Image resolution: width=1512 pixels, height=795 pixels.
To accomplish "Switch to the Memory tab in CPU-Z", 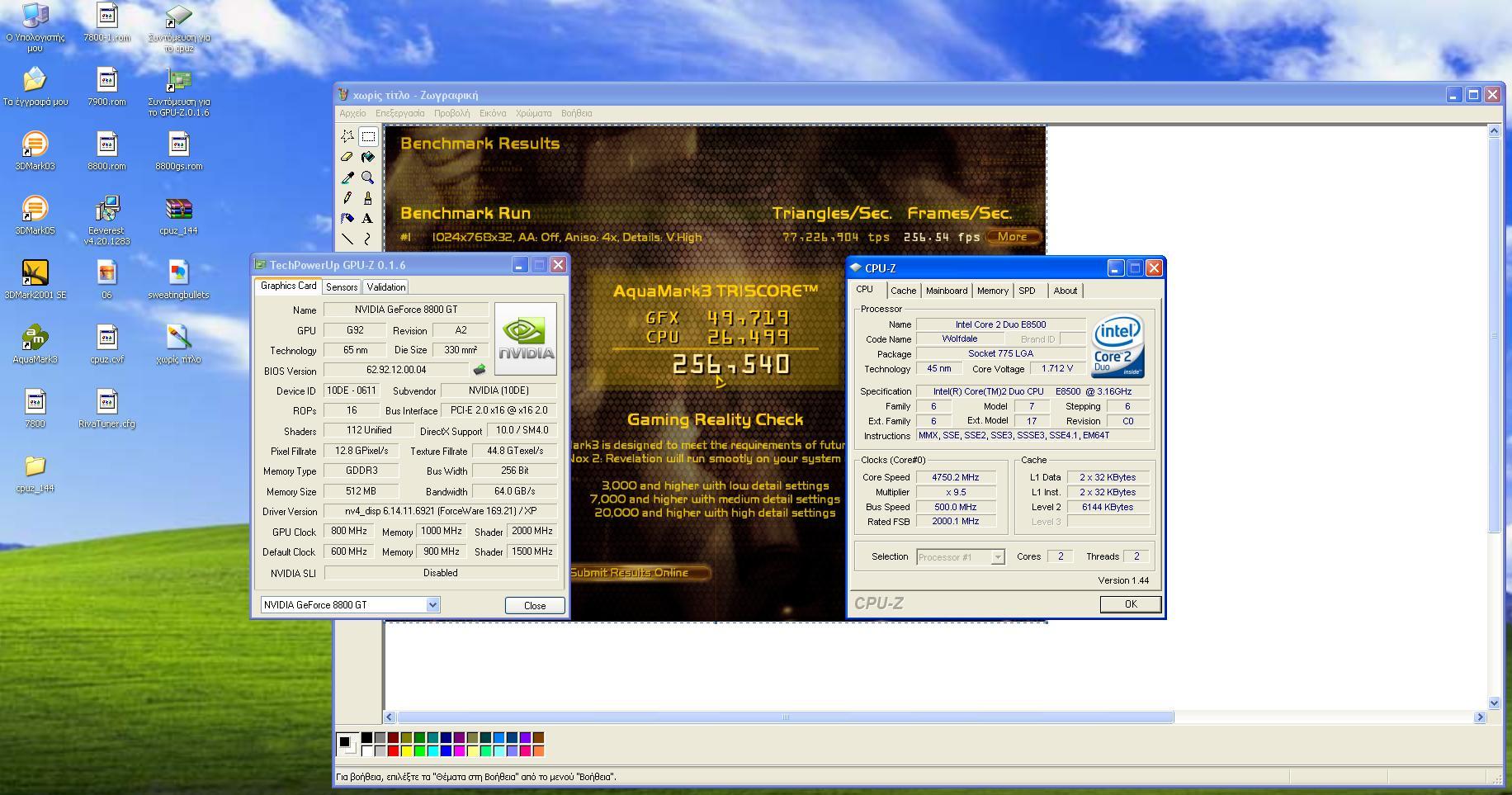I will click(992, 291).
